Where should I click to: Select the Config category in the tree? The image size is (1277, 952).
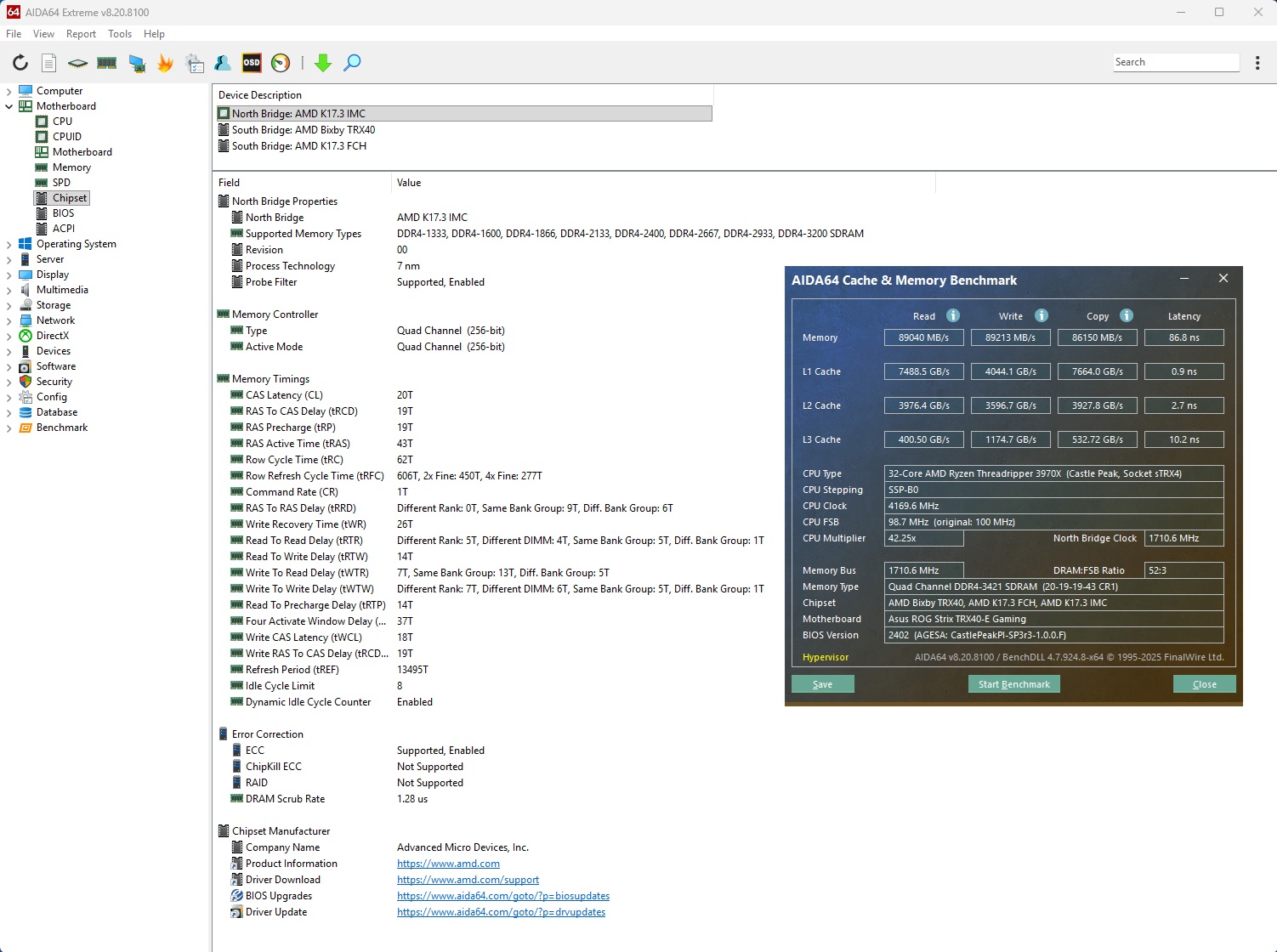[x=52, y=397]
